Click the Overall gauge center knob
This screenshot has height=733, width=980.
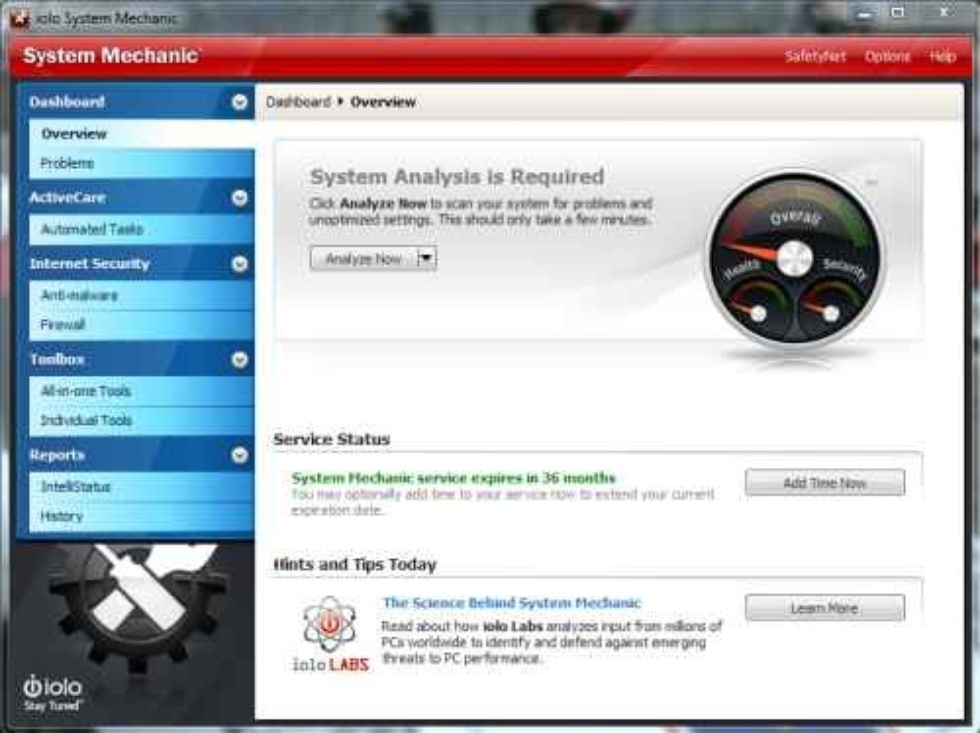pyautogui.click(x=794, y=259)
